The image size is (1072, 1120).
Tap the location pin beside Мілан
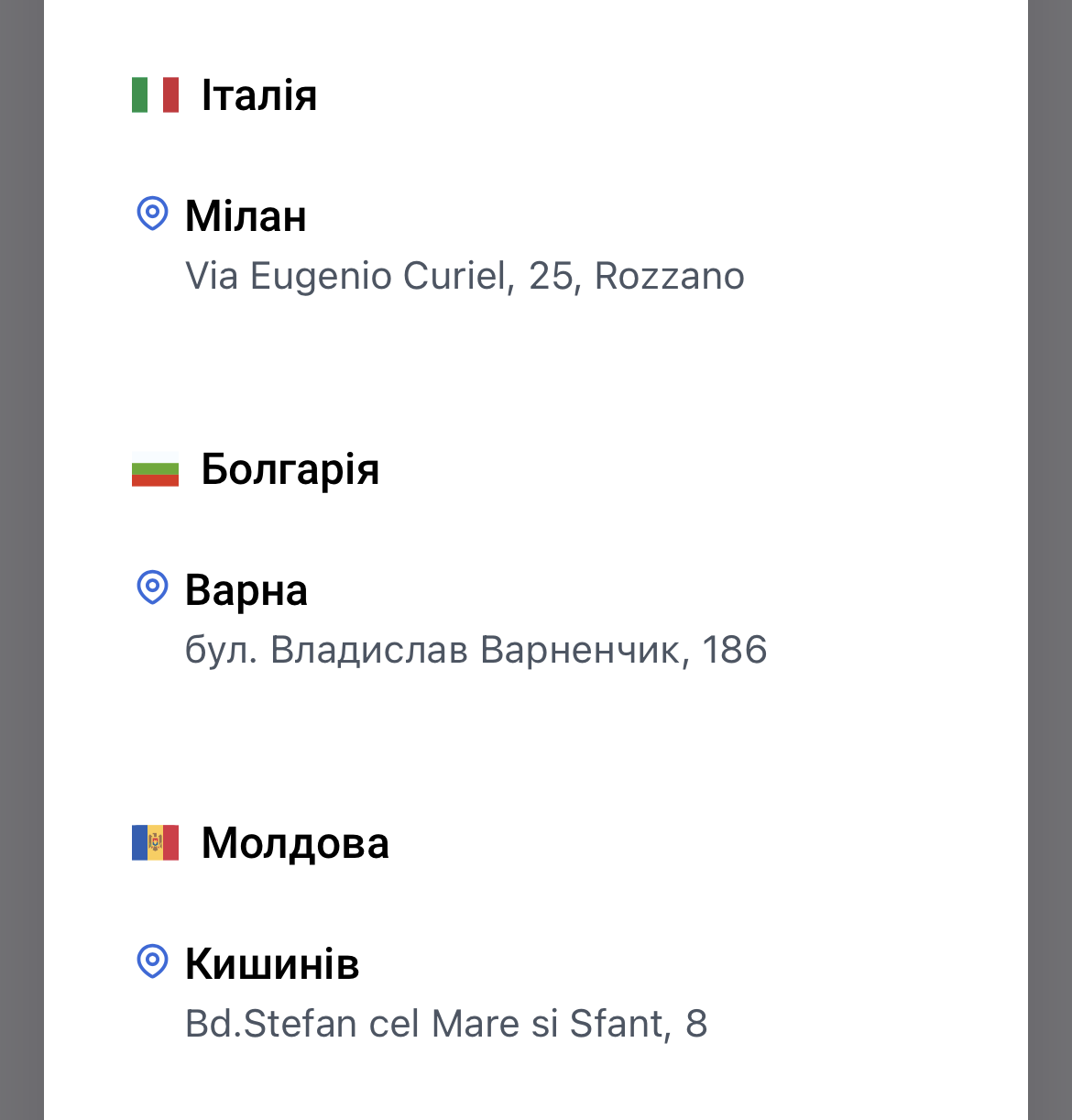(152, 214)
